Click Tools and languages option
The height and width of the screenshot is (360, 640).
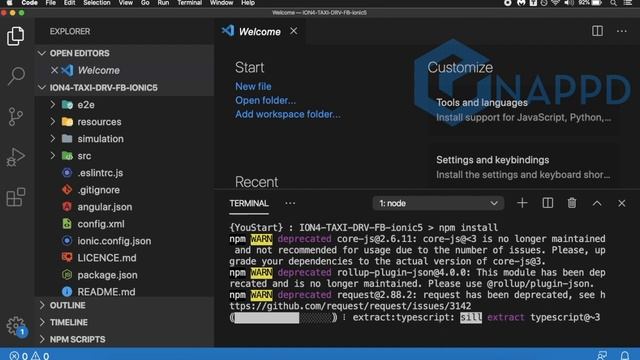pyautogui.click(x=523, y=110)
